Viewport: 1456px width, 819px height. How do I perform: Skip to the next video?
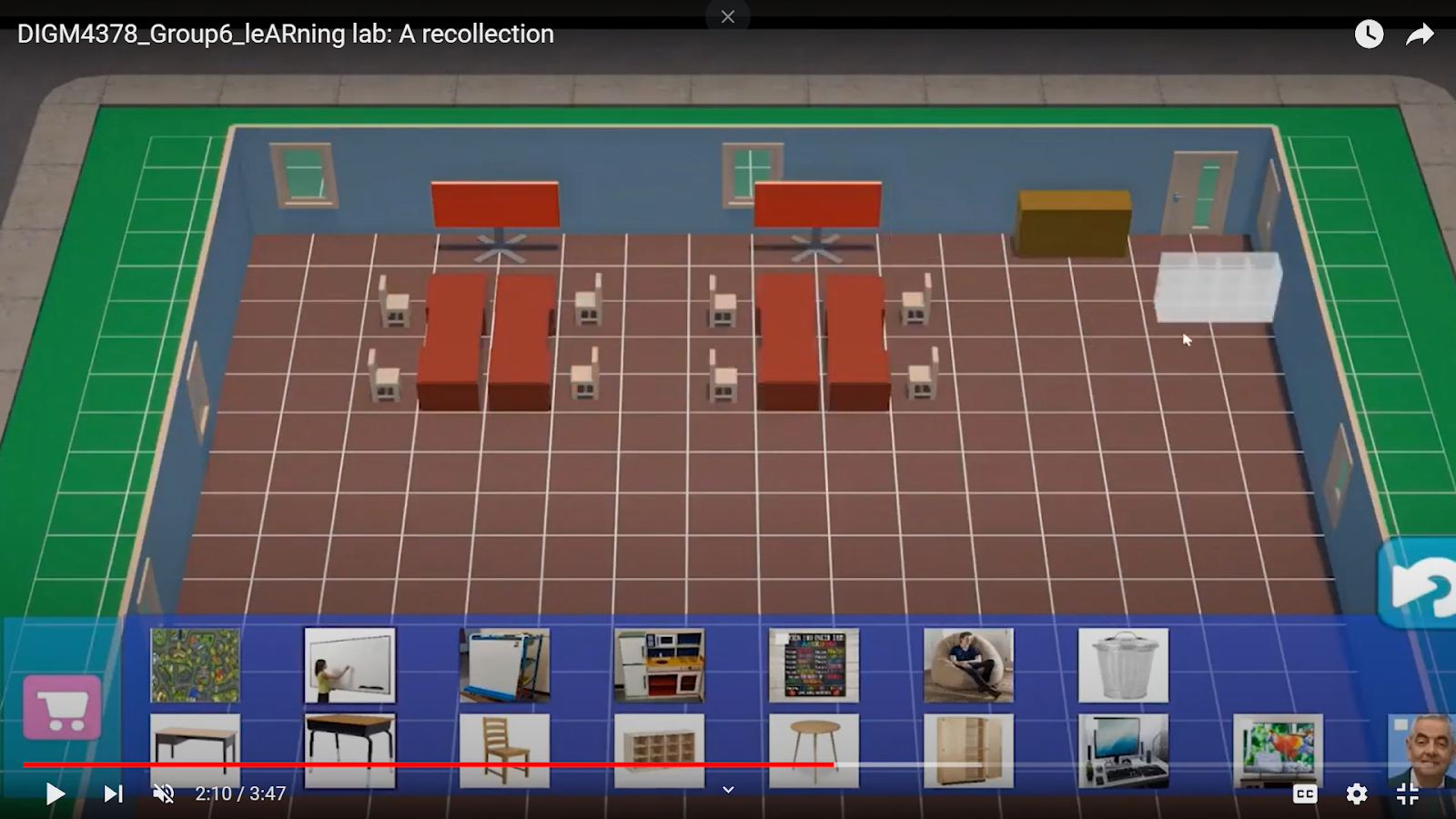coord(113,794)
